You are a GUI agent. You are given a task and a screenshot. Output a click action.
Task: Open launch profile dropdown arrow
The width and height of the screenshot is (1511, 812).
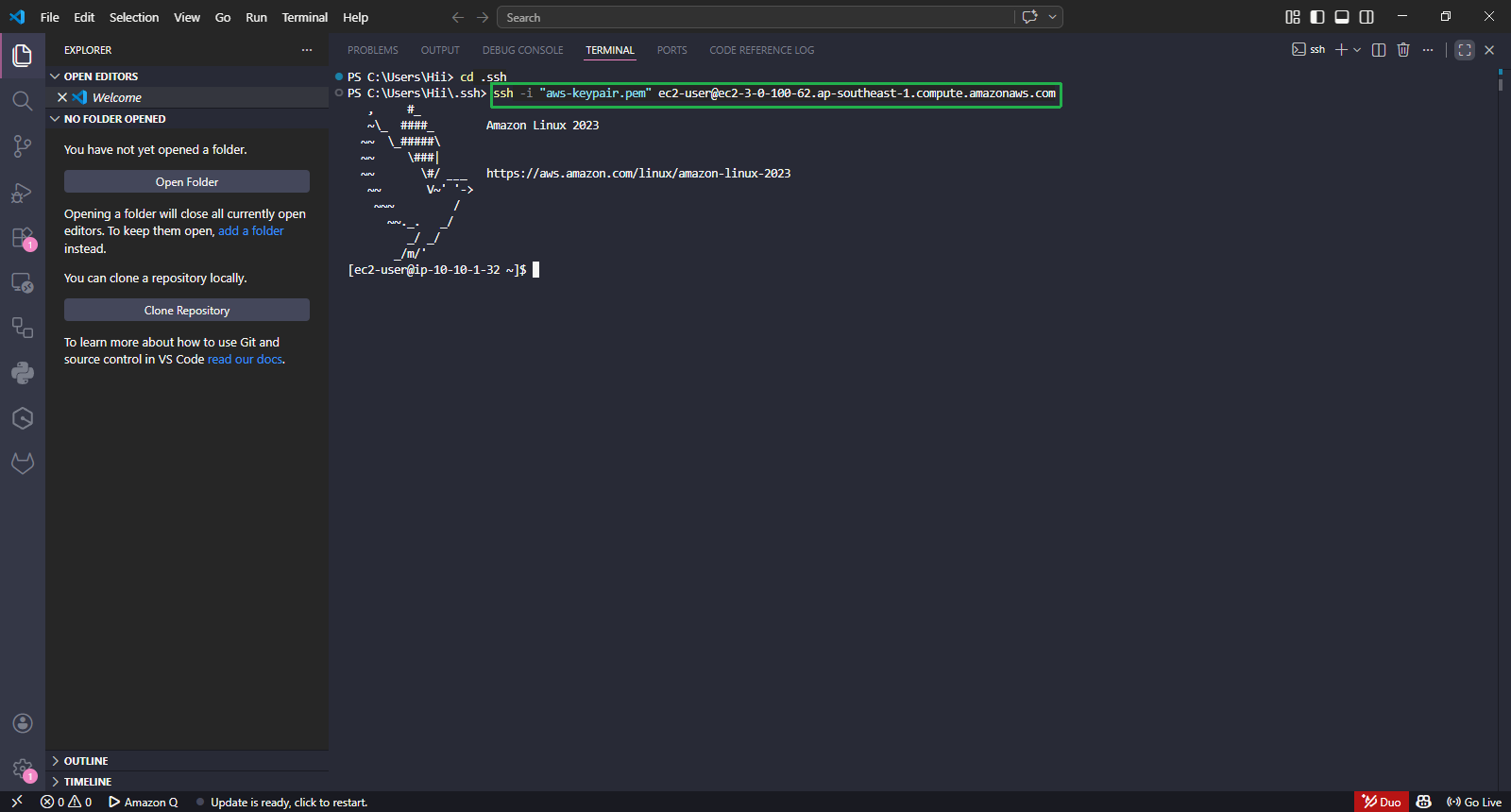point(1358,50)
